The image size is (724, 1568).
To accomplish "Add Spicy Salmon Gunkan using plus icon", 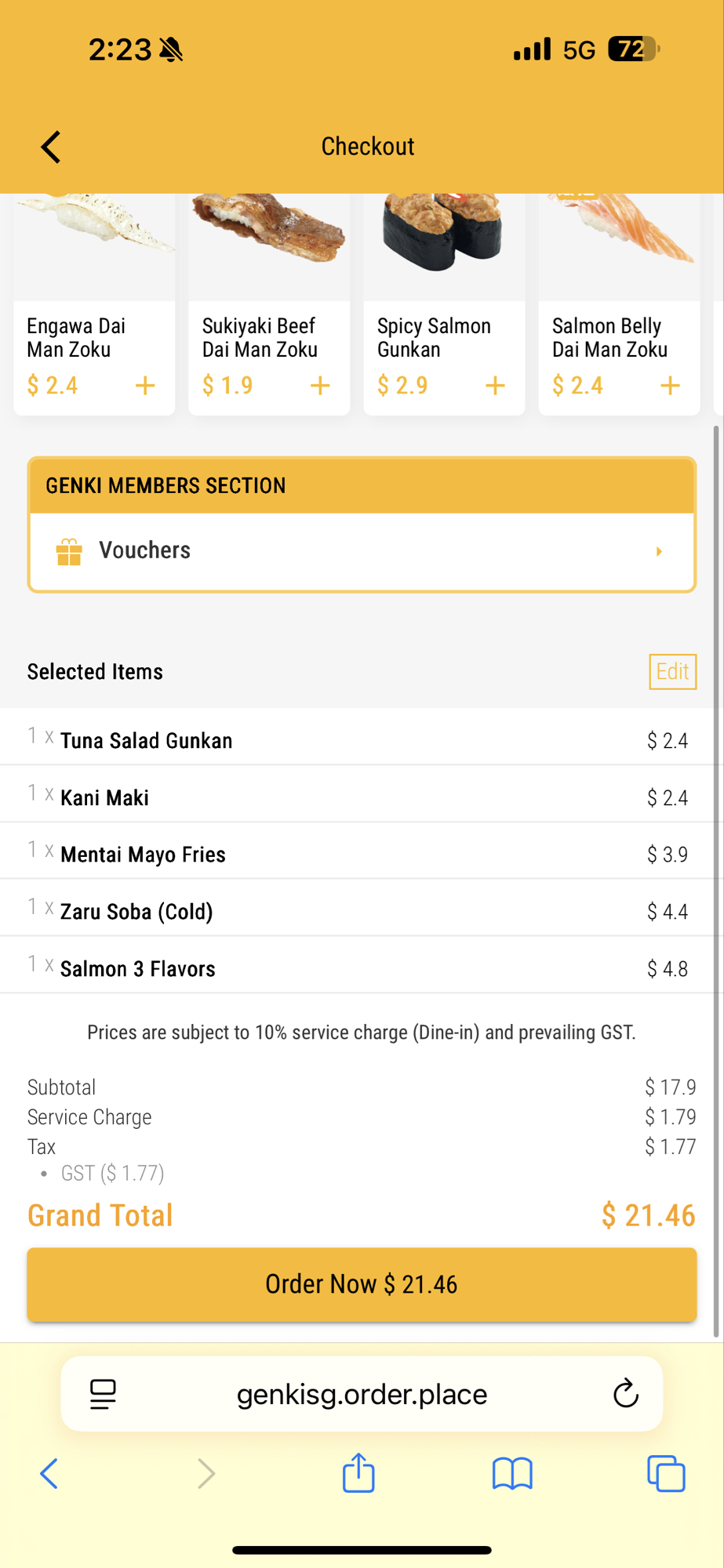I will [495, 386].
